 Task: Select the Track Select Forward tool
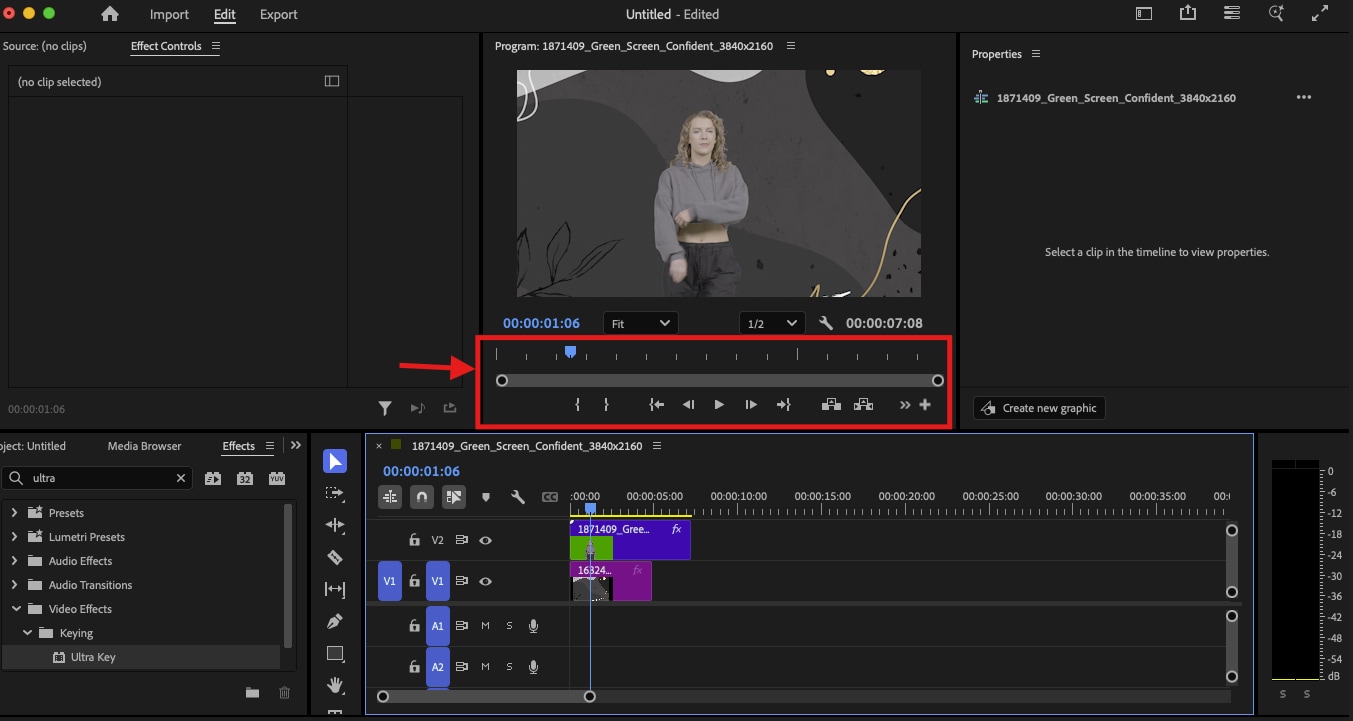[335, 493]
